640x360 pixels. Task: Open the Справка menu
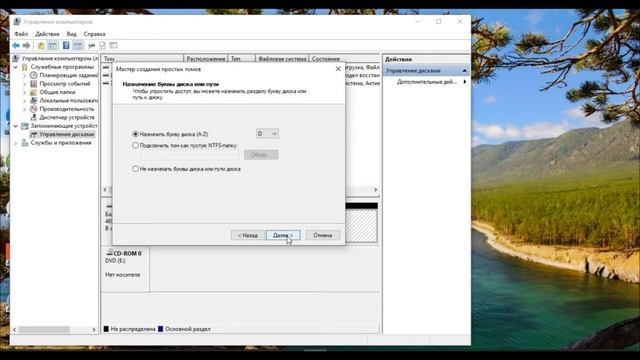tap(94, 34)
